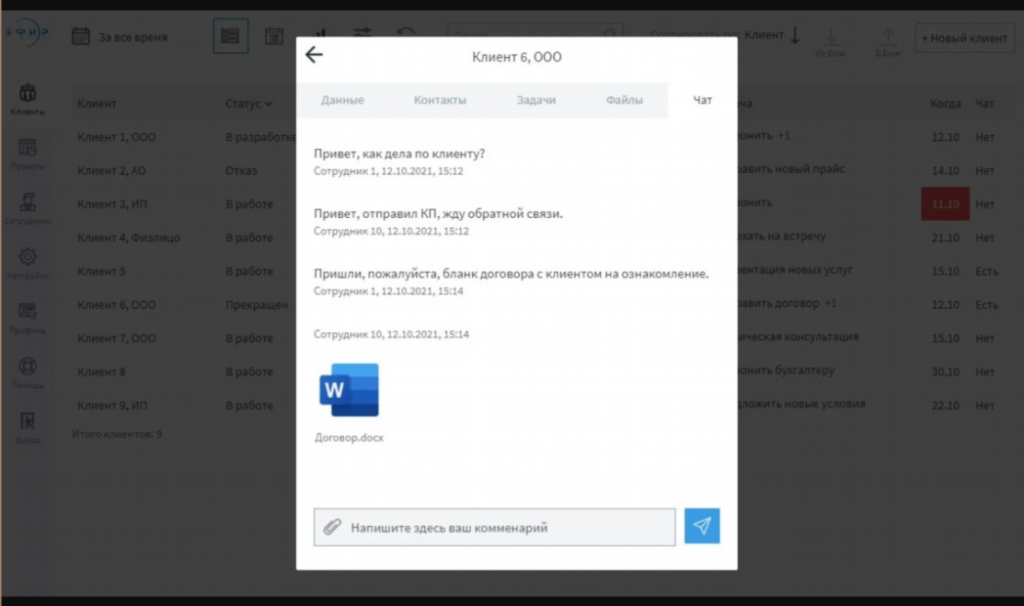Screen dimensions: 1024x606
Task: Click message 'Привет, как дела по клиенту?'
Action: coord(399,153)
